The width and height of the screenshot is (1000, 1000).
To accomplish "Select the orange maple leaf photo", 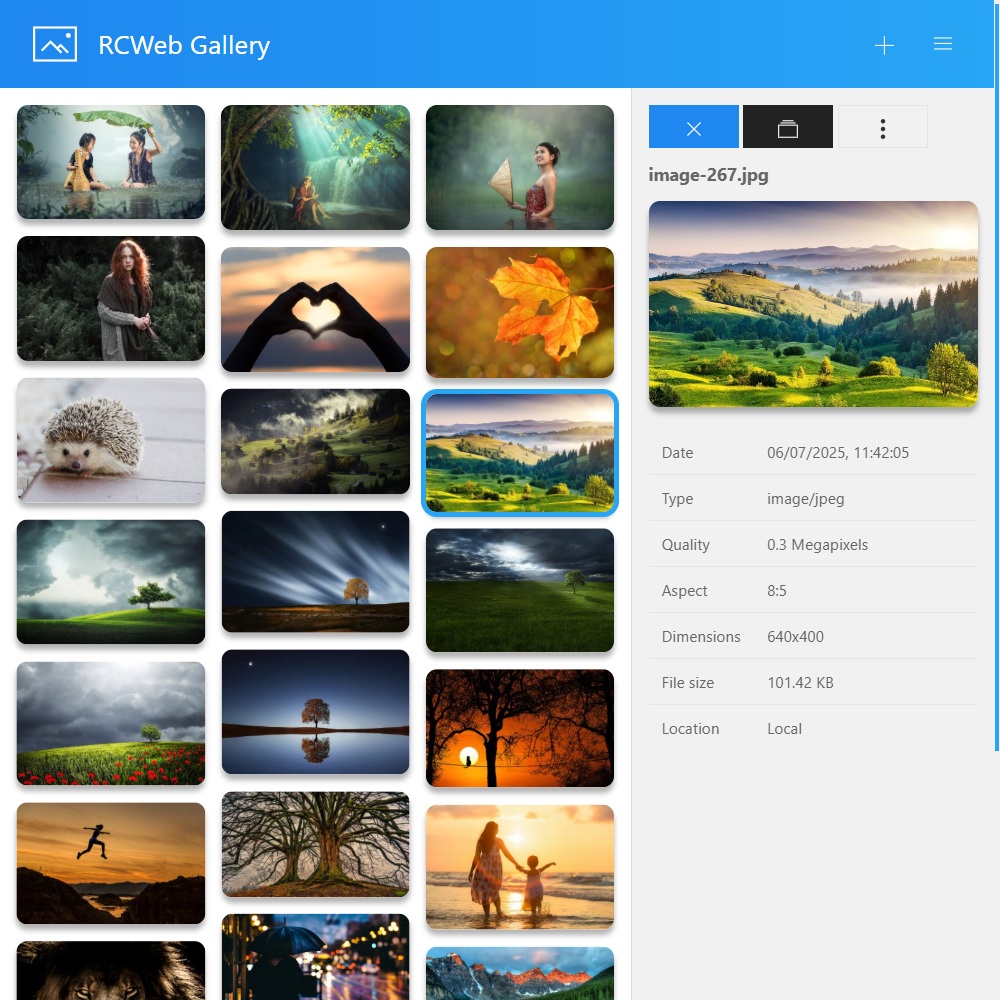I will [520, 312].
